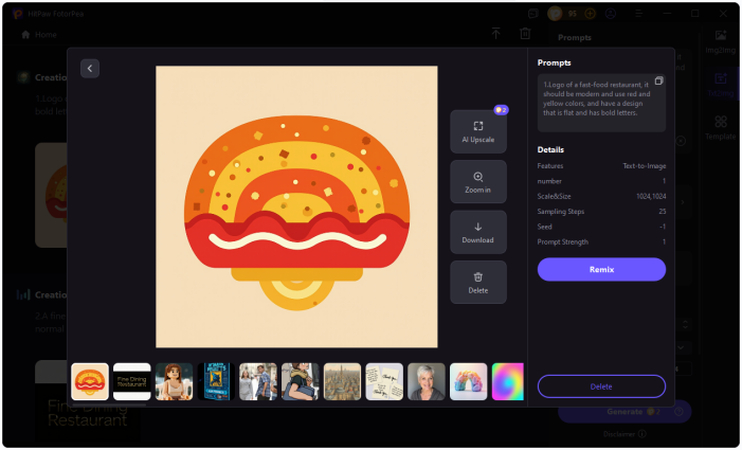Click the outlined Delete button in details panel
The height and width of the screenshot is (450, 742).
pyautogui.click(x=601, y=387)
